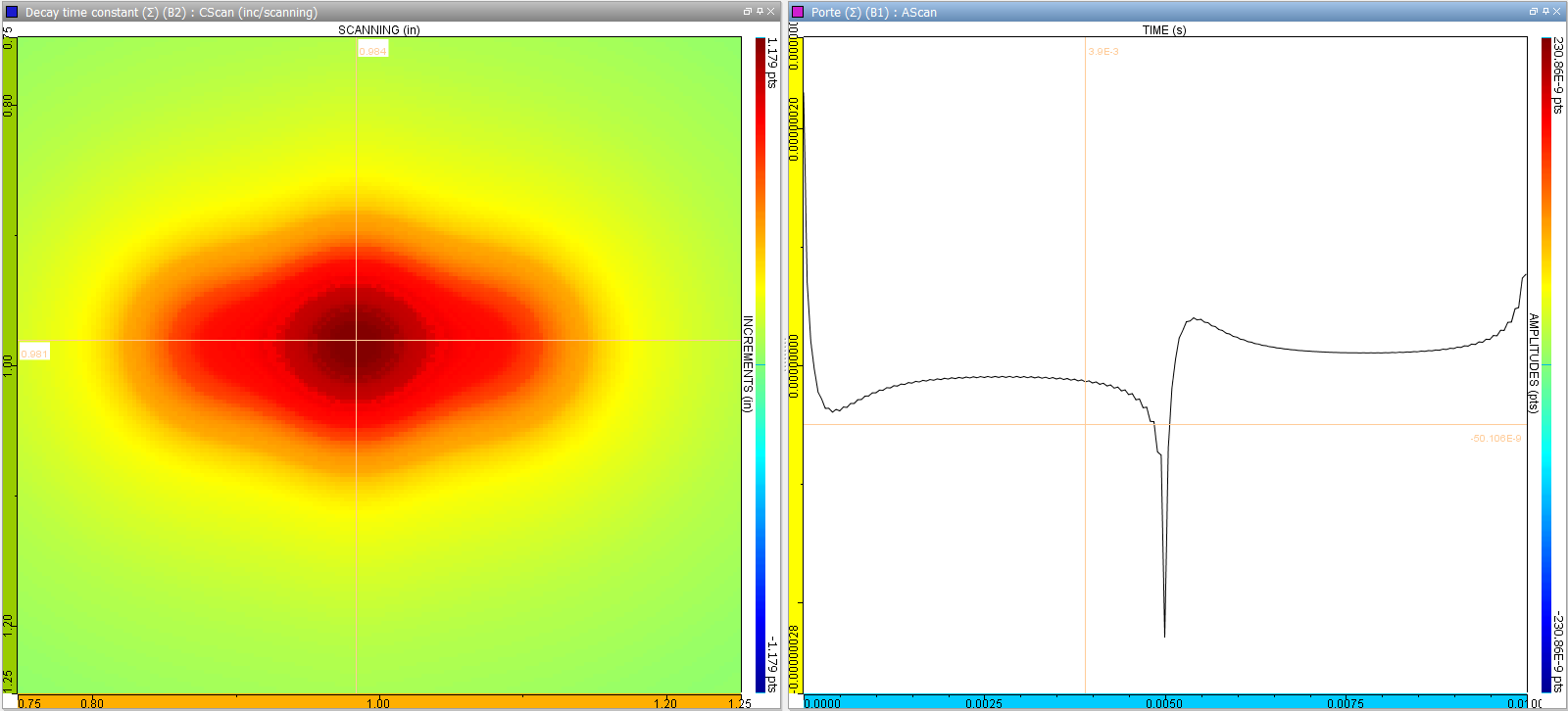
Task: Click the -50.106E-9 amplitude cursor label
Action: click(x=1495, y=439)
